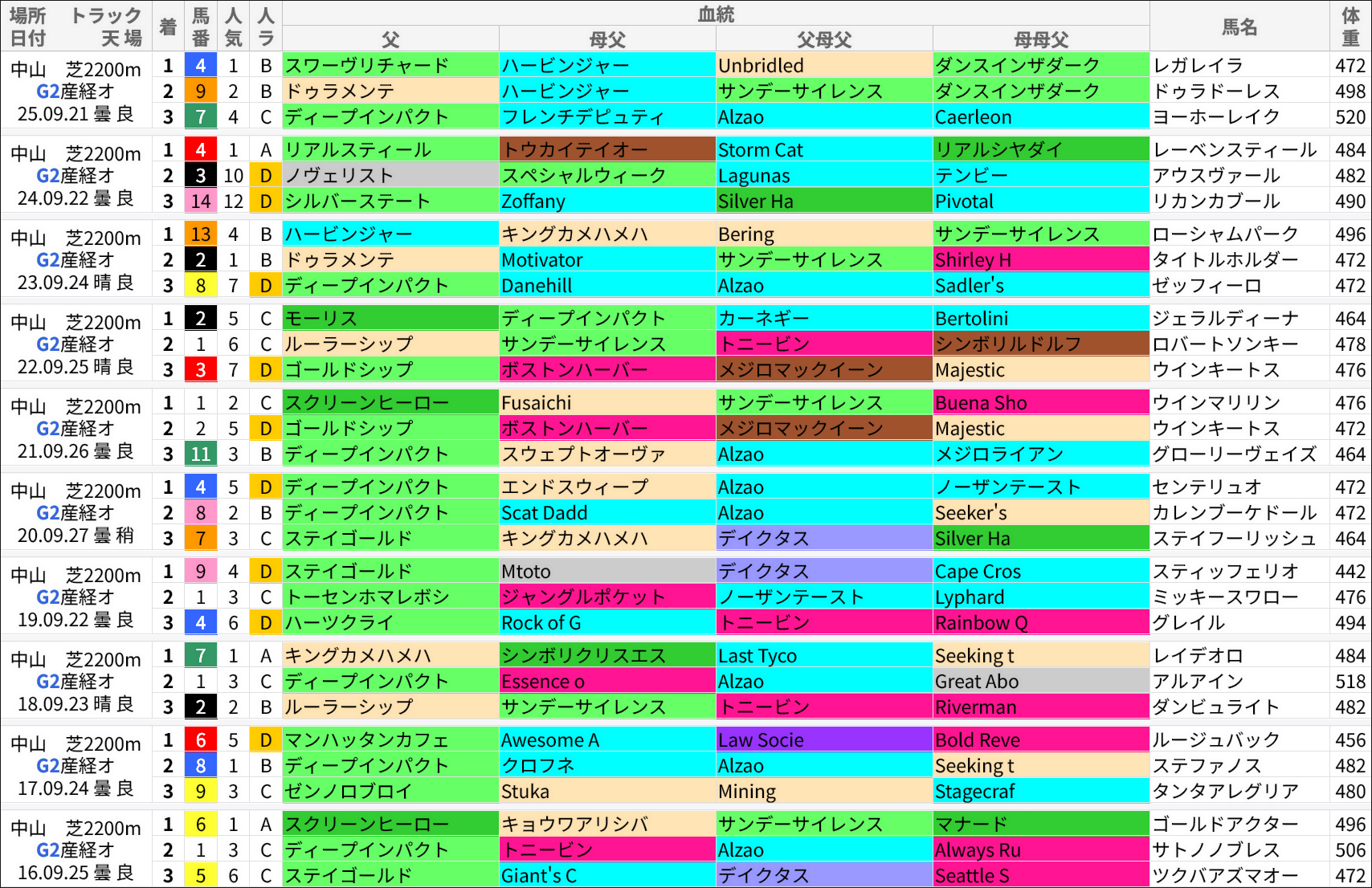Click the 母父 column header

click(607, 39)
